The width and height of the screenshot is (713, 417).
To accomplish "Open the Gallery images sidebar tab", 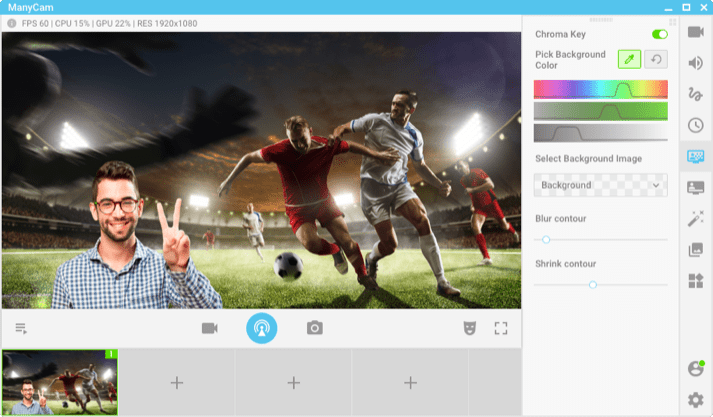I will [696, 249].
